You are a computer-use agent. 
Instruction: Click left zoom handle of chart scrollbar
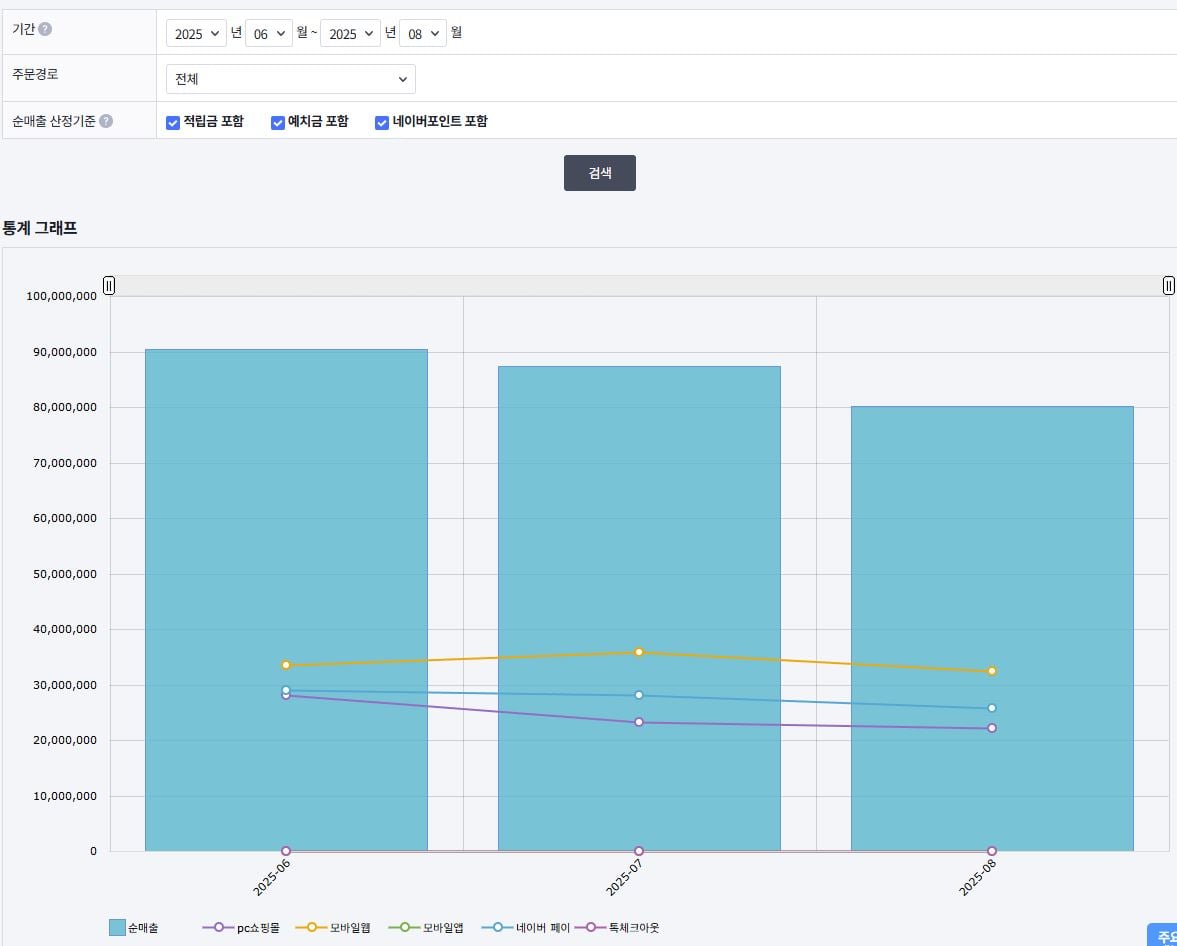coord(109,285)
